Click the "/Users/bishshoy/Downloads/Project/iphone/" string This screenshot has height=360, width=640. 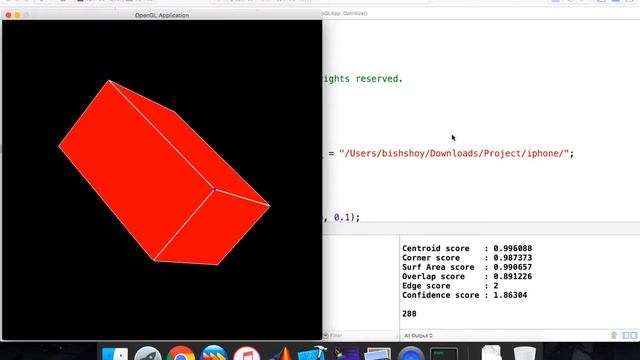tap(454, 153)
